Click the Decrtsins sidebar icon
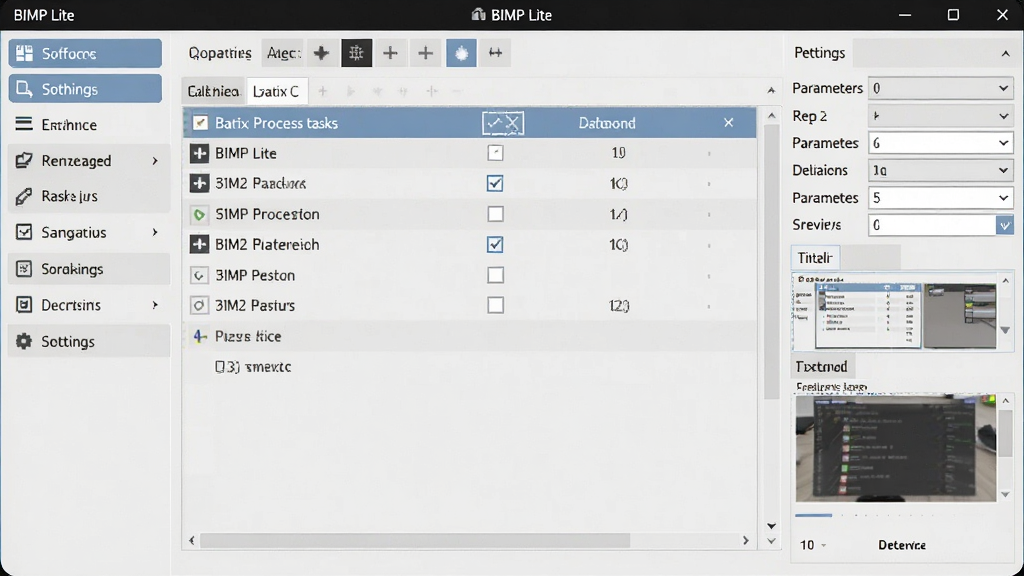1024x576 pixels. (24, 304)
